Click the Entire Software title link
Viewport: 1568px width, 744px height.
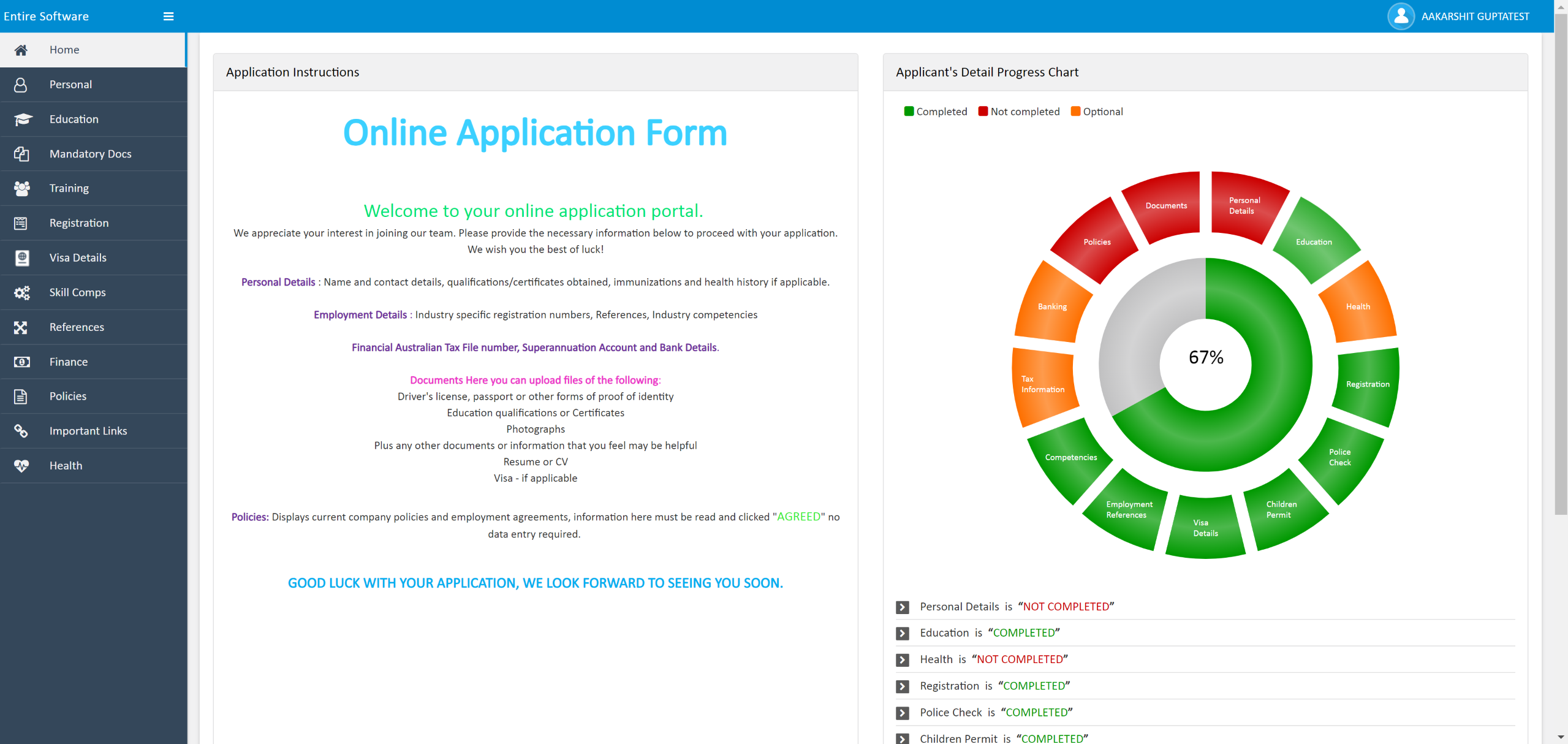click(46, 17)
